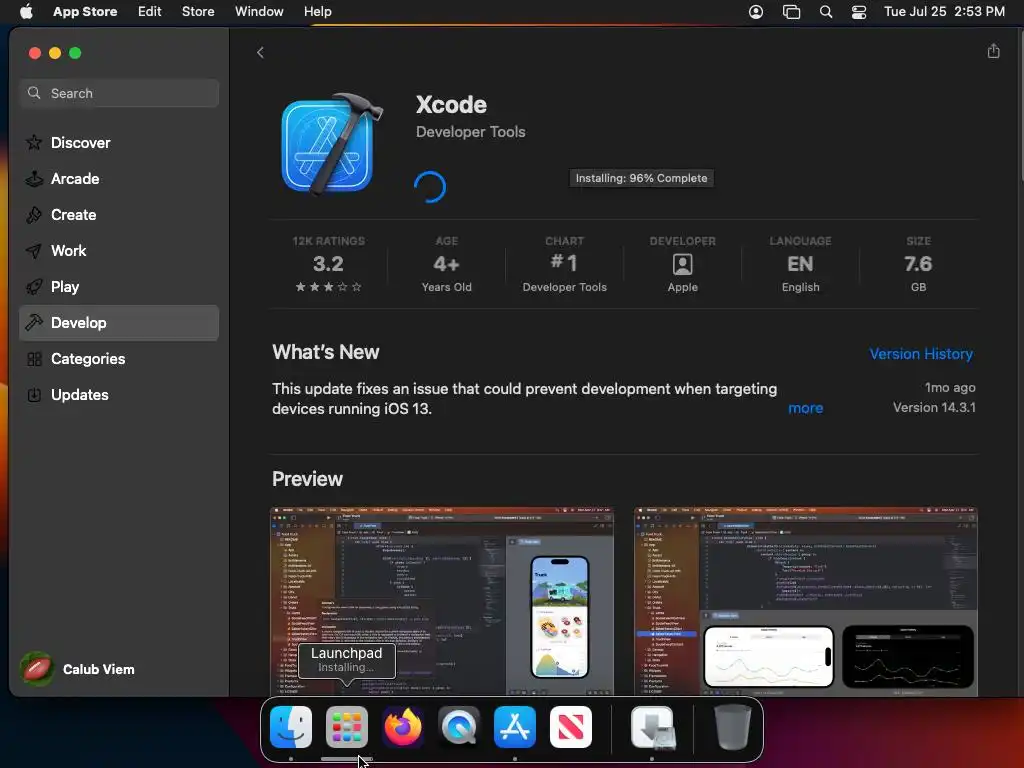Click the Stage Manager menu bar icon
The image size is (1024, 768).
pos(791,12)
